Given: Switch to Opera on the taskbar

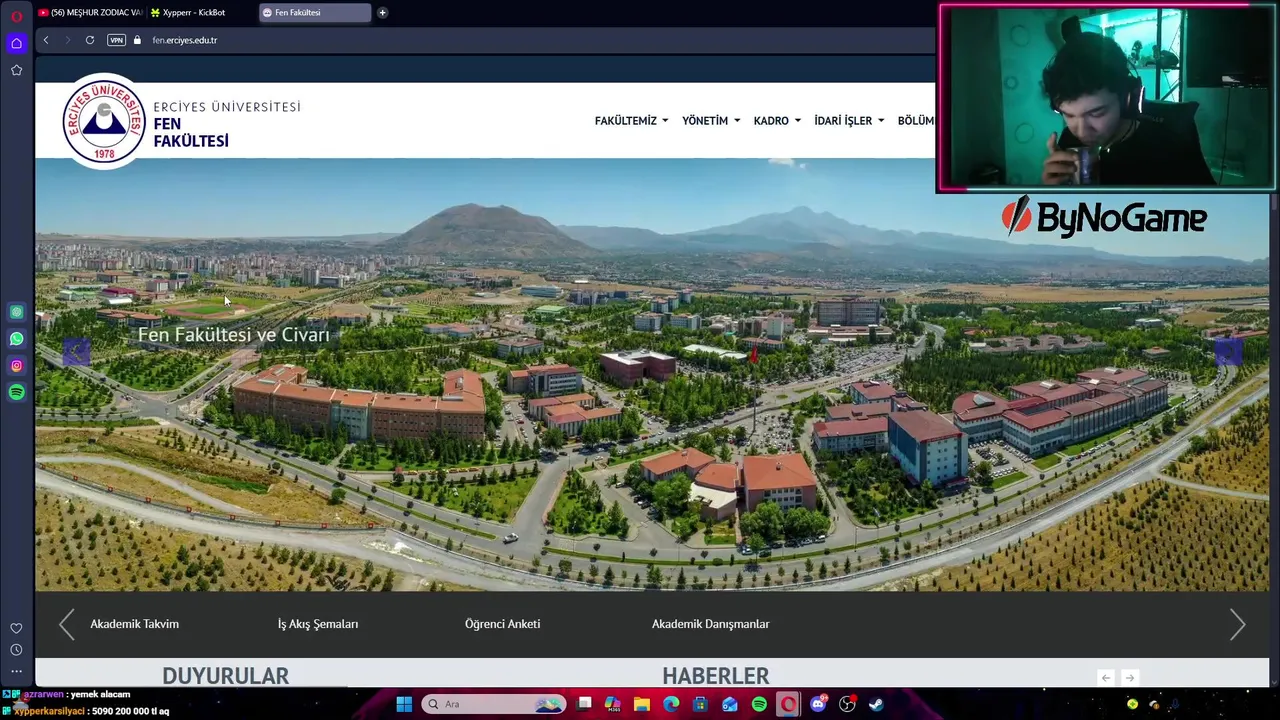Looking at the screenshot, I should 788,704.
